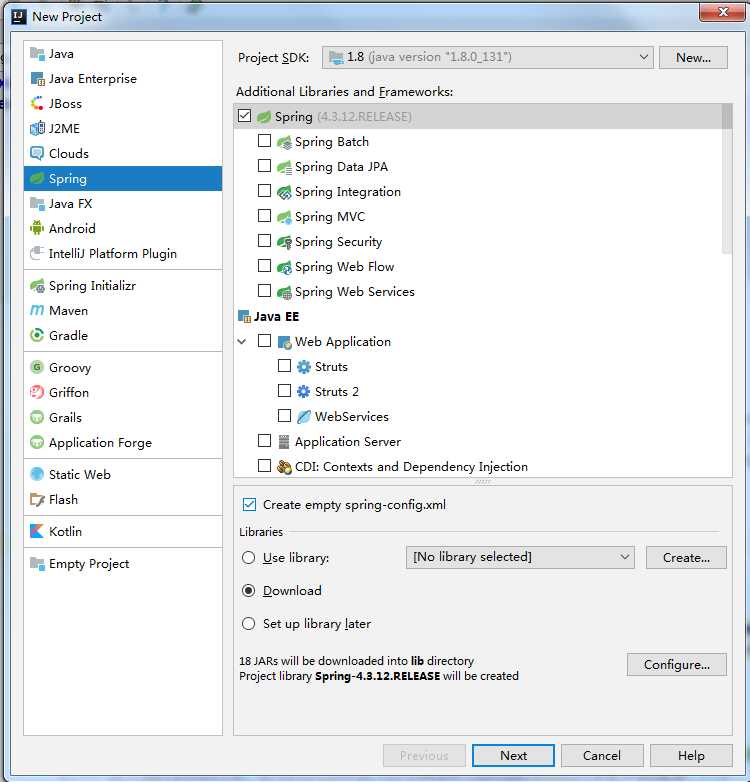Select Kotlin project type label
Screen dimensions: 750x782
pyautogui.click(x=65, y=532)
